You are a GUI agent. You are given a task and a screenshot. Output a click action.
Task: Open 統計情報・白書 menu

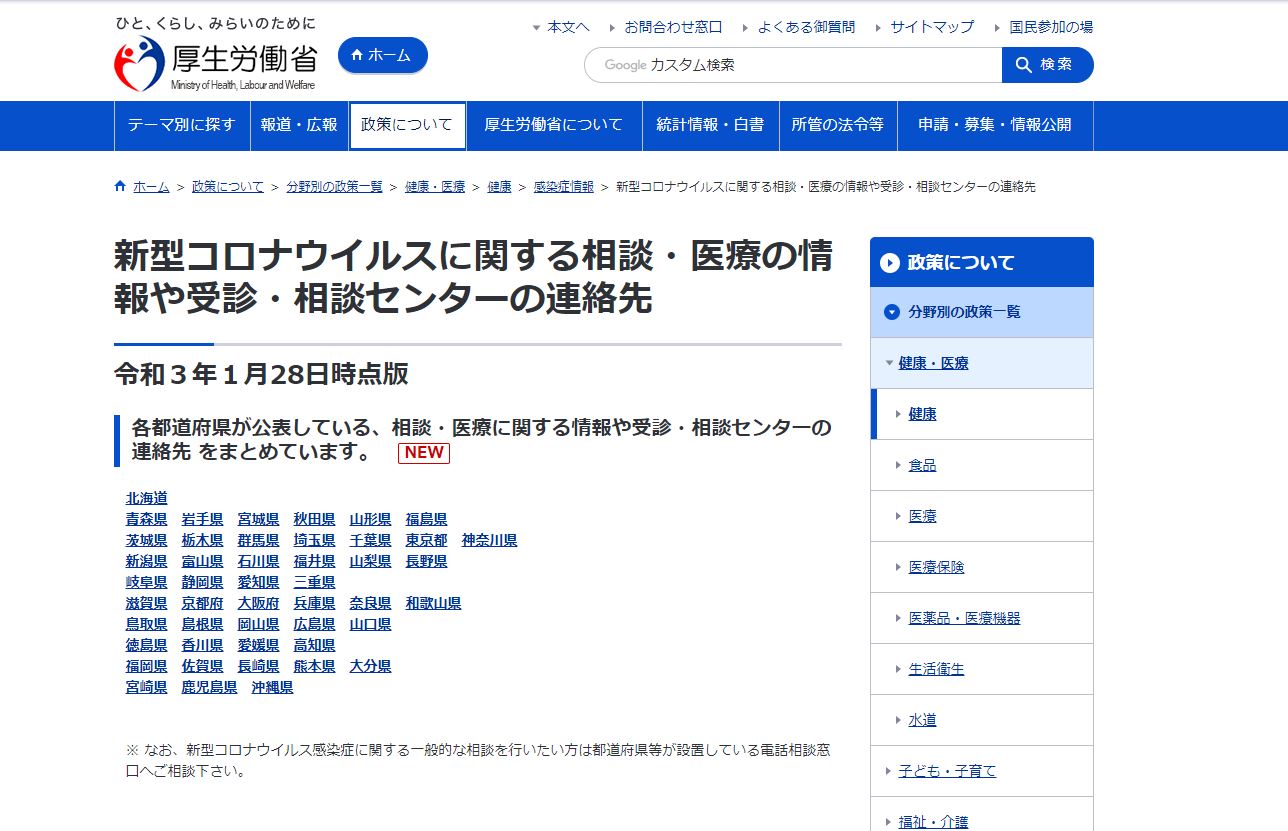710,125
